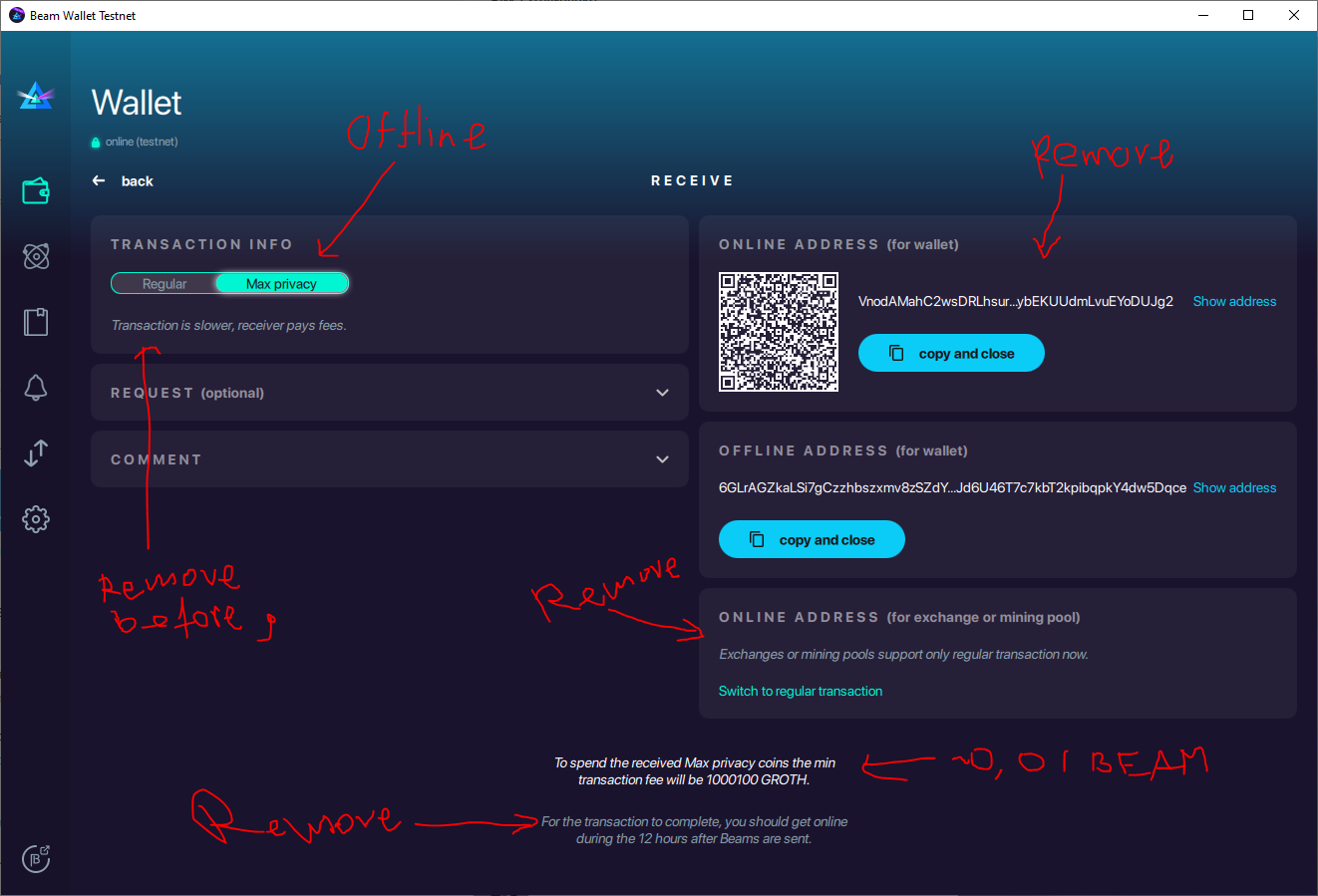Click Show address for offline address
This screenshot has height=896, width=1318.
pyautogui.click(x=1234, y=487)
